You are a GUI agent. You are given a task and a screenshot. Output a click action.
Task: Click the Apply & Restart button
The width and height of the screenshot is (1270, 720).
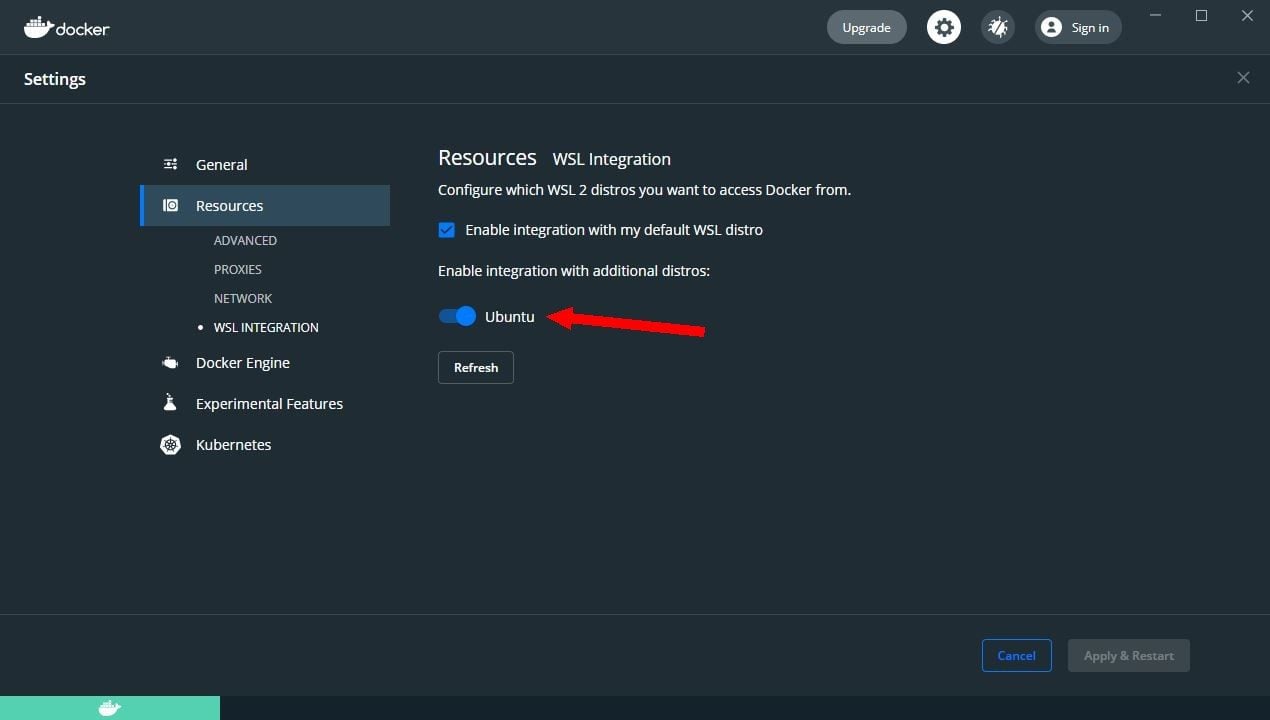point(1129,655)
